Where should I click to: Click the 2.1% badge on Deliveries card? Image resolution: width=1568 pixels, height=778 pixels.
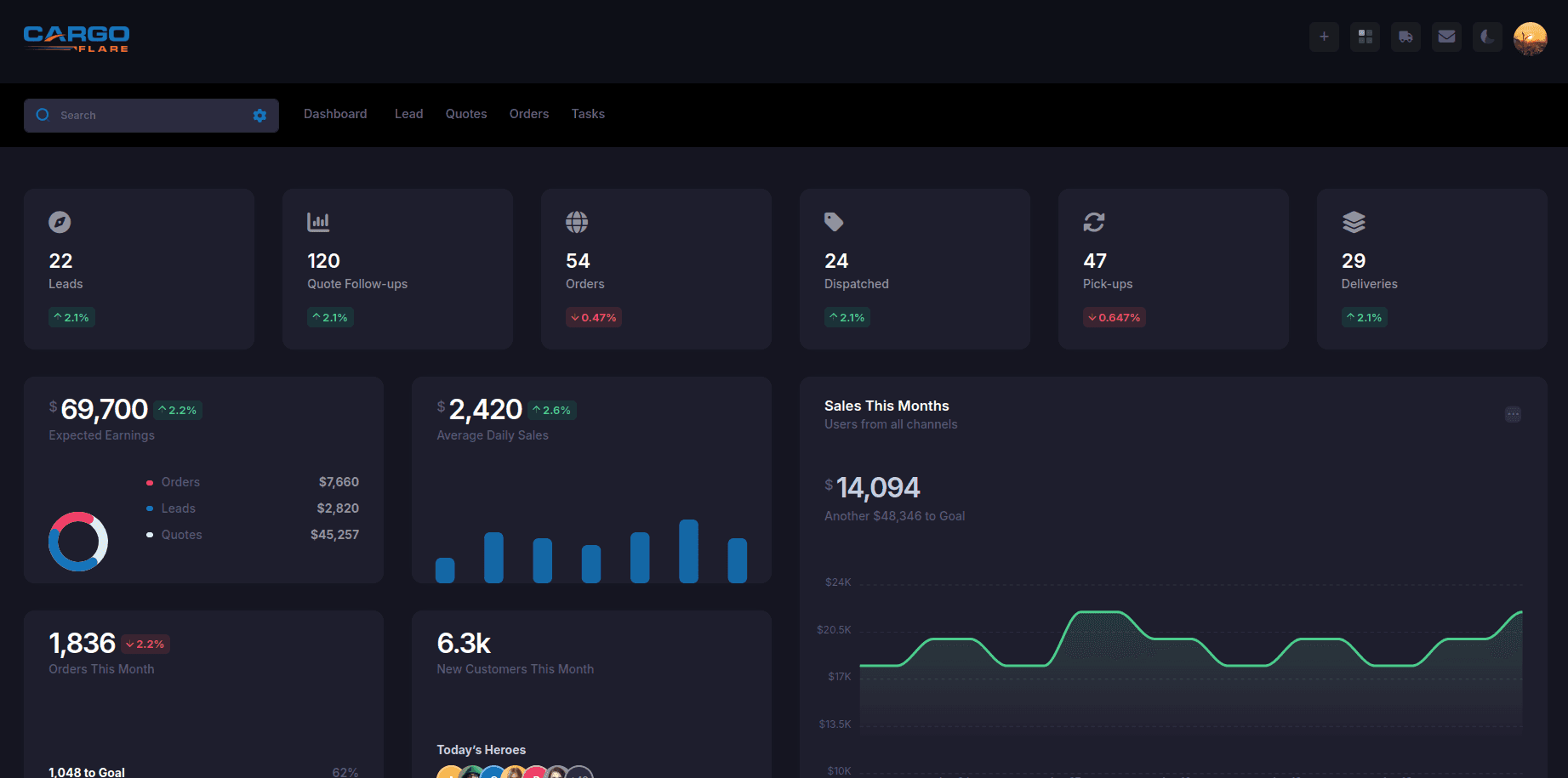coord(1365,317)
